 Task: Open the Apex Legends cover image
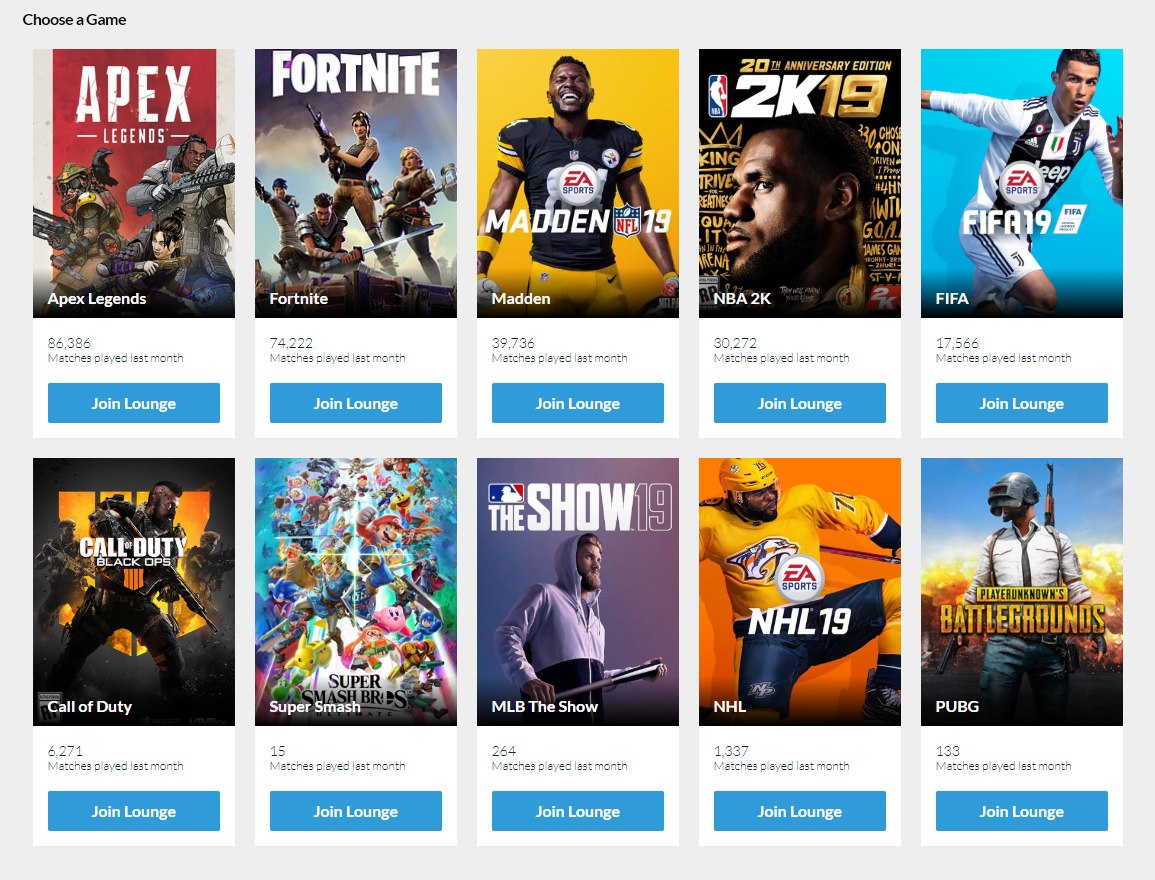point(134,183)
